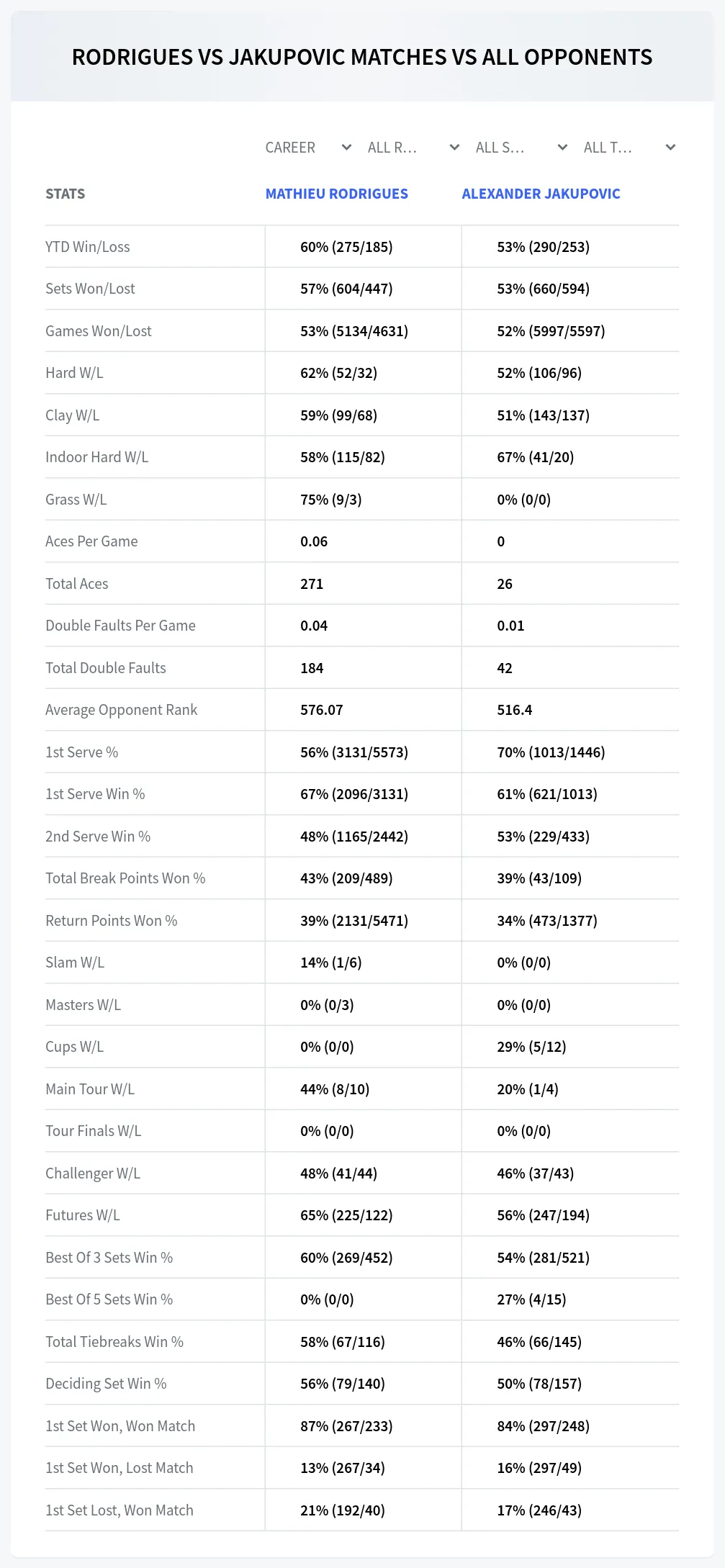Select the Average Opponent Rank label
This screenshot has width=725, height=1568.
tap(121, 710)
